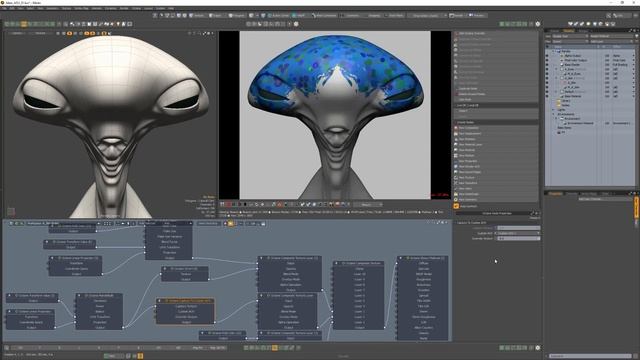Image resolution: width=640 pixels, height=360 pixels.
Task: Click the New Emission node button
Action: pyautogui.click(x=496, y=139)
